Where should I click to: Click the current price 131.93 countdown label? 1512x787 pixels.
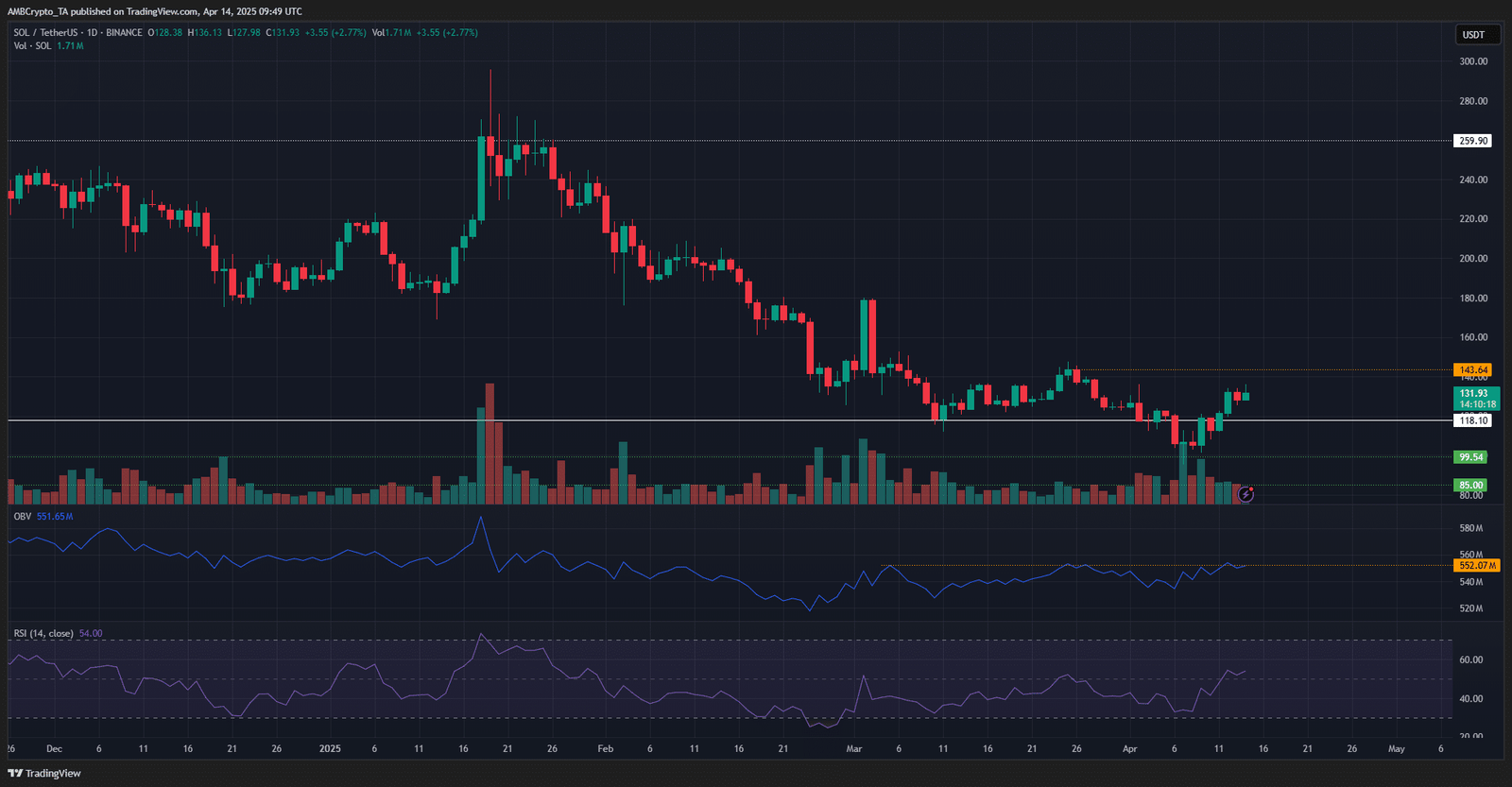click(x=1474, y=399)
